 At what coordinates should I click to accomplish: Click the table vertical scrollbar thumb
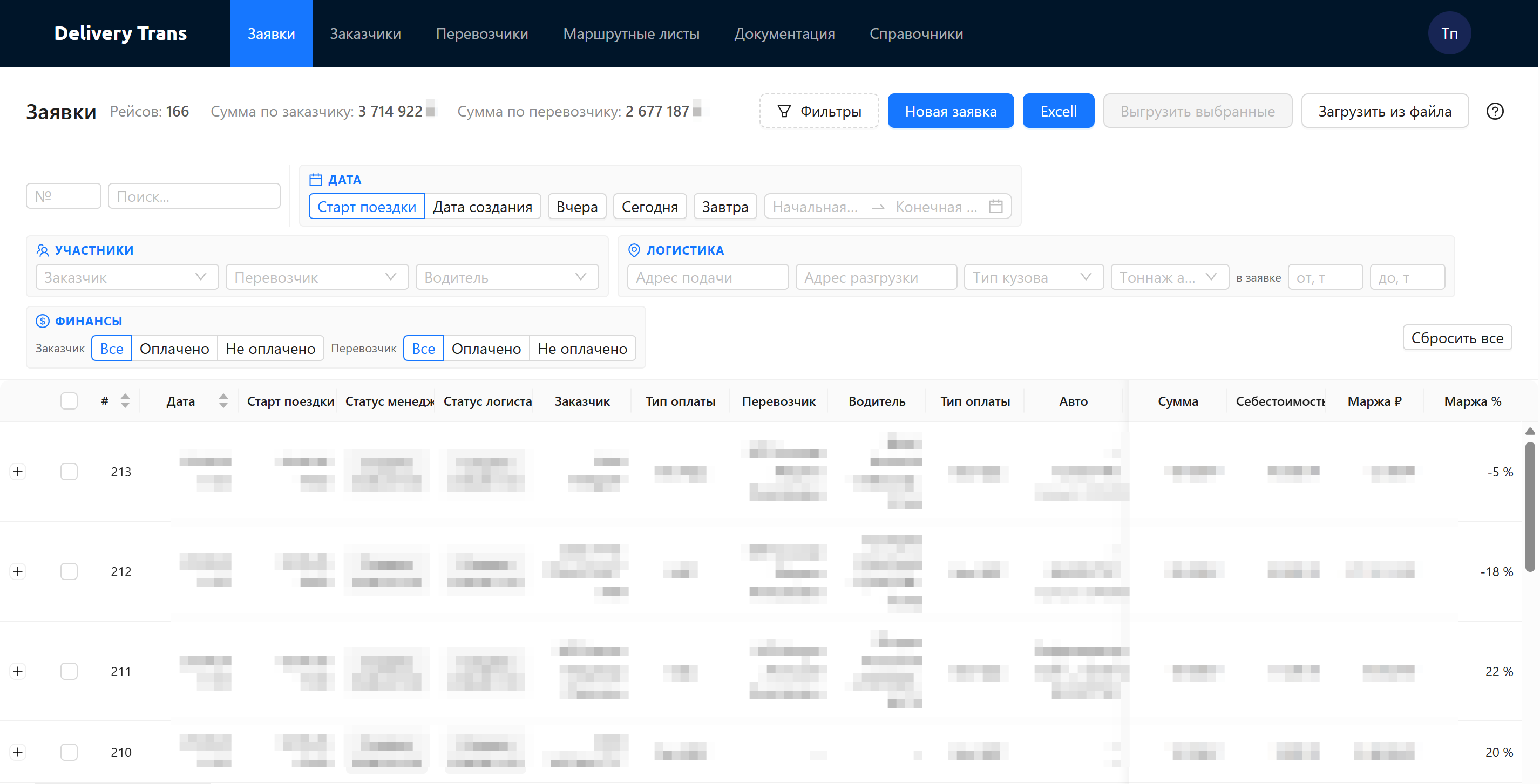(x=1530, y=506)
